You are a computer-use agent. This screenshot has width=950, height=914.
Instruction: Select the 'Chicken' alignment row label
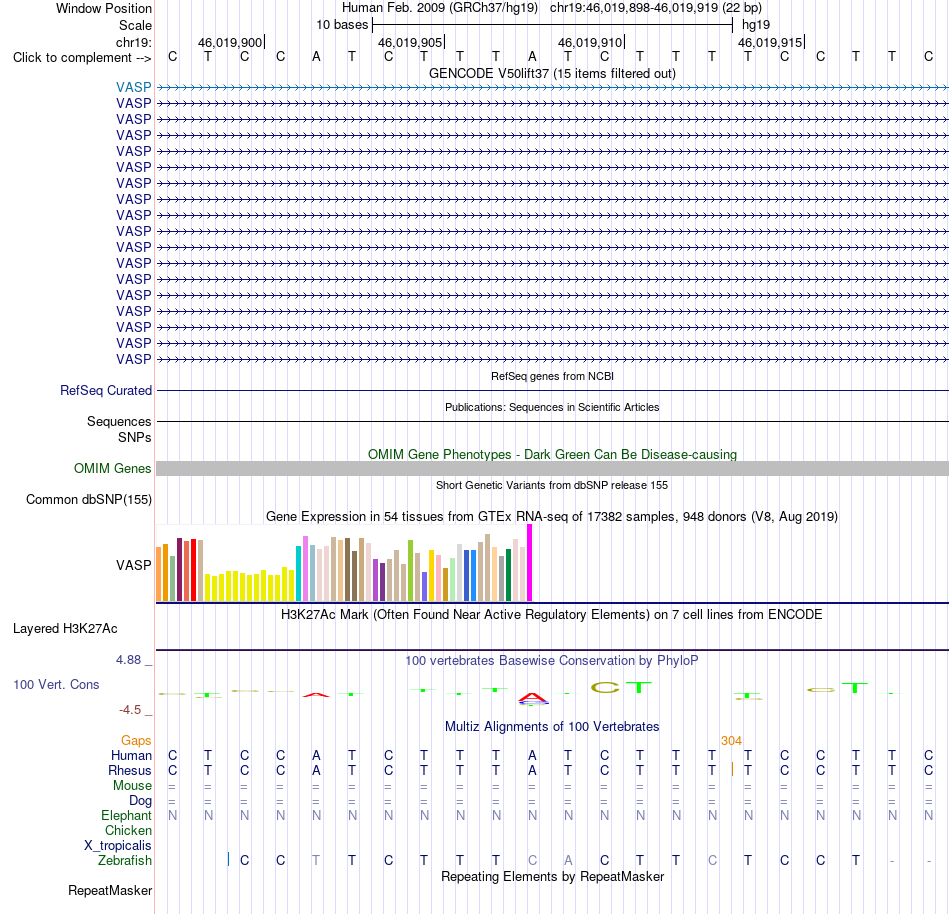point(128,830)
